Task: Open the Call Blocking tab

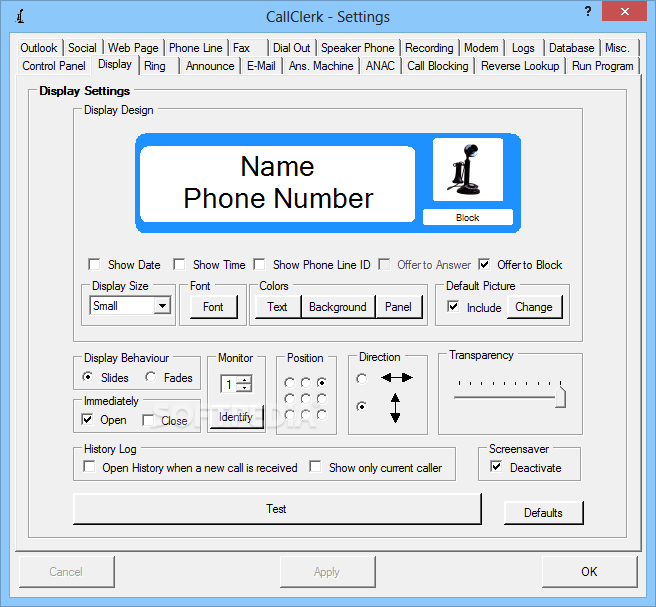Action: point(438,66)
